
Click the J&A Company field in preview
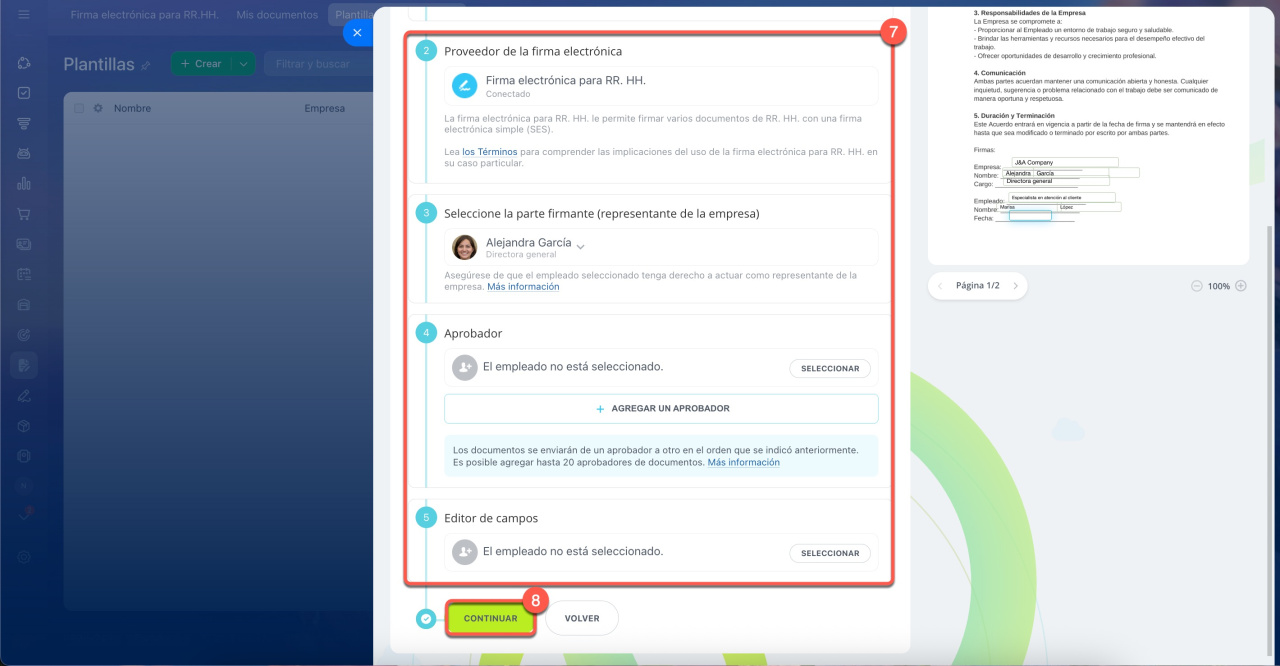1064,162
